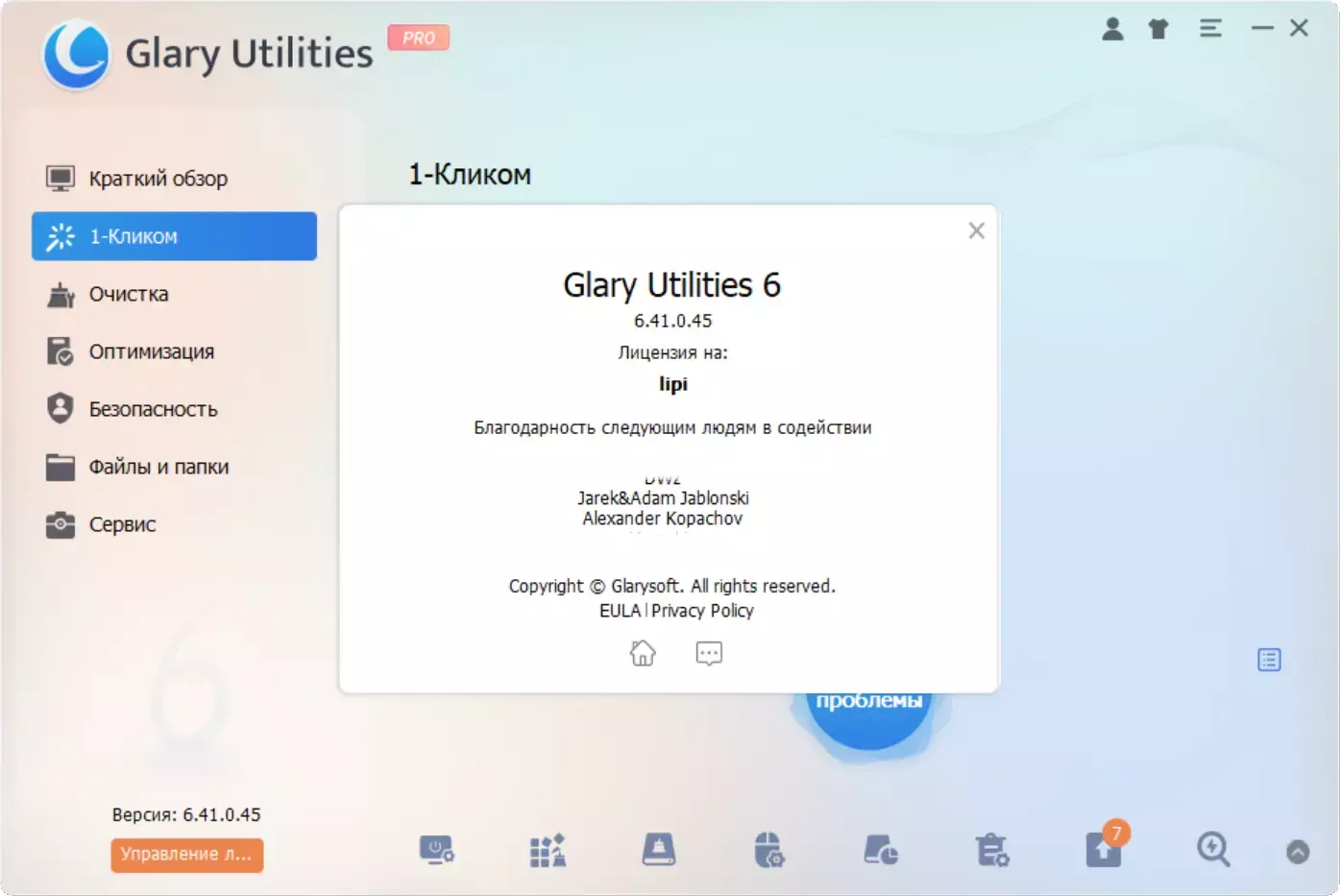This screenshot has width=1340, height=896.
Task: Open the main menu hamburger icon
Action: [x=1210, y=29]
